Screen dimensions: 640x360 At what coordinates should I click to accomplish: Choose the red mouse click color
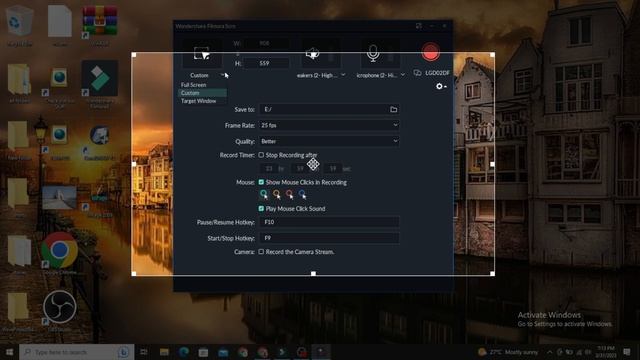coord(289,194)
